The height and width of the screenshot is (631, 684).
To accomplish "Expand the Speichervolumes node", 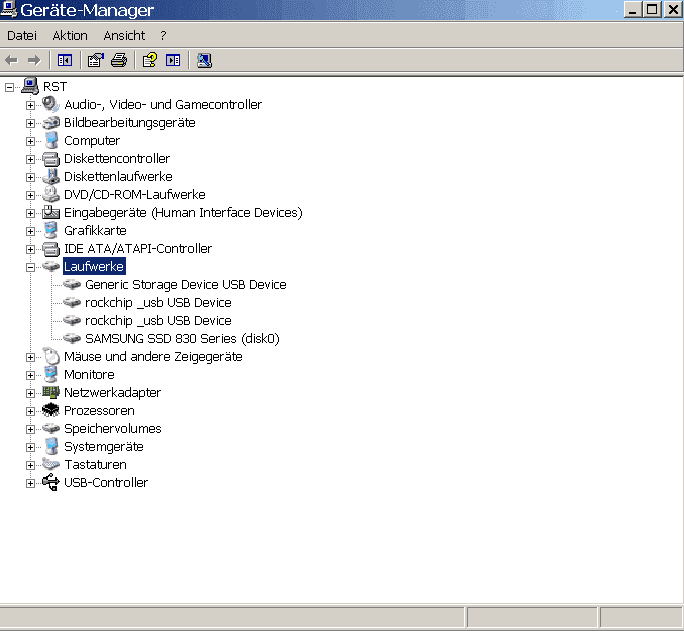I will (x=30, y=430).
